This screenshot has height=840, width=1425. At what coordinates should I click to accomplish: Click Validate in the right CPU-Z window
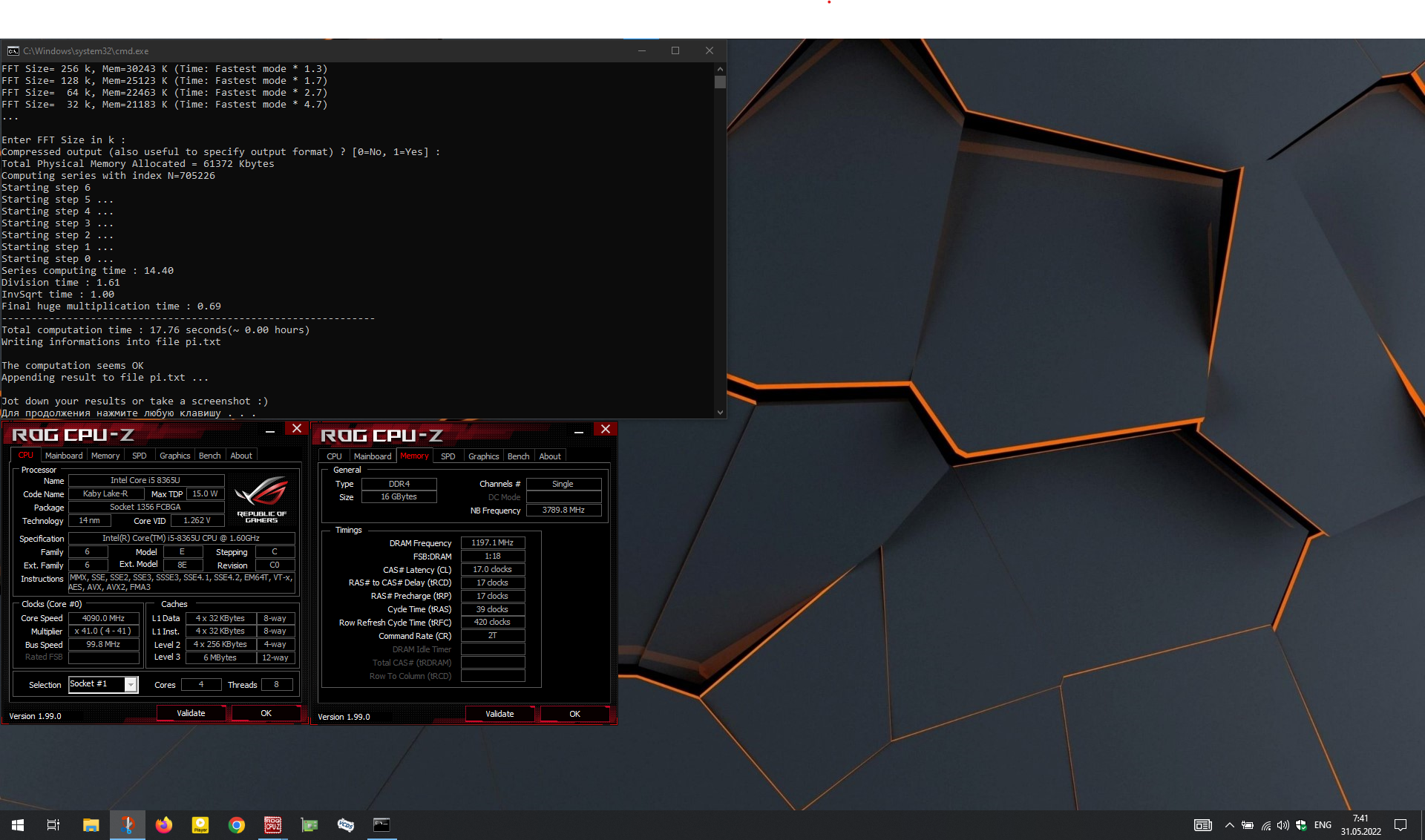(499, 714)
